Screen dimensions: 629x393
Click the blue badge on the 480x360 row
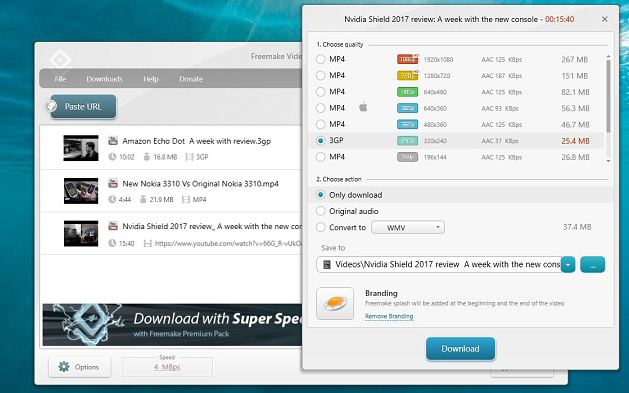pos(408,124)
